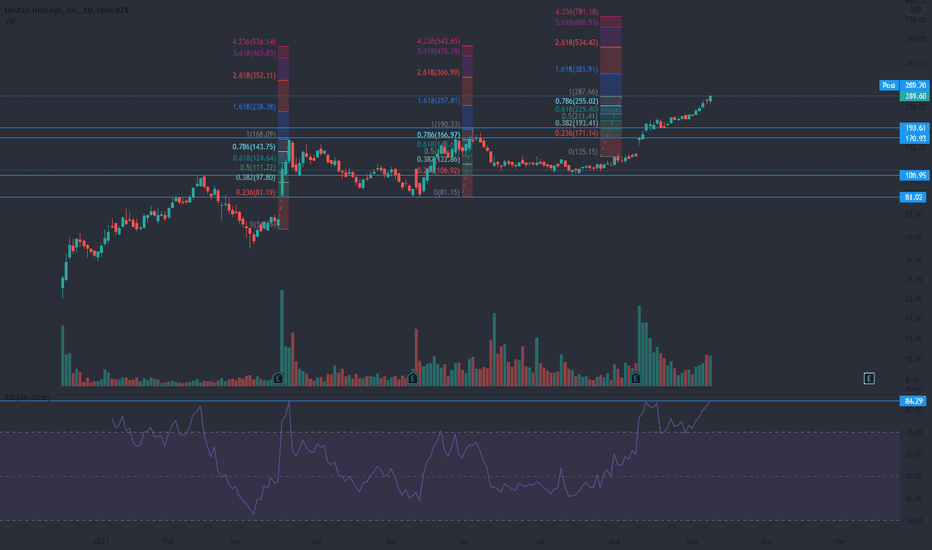Image resolution: width=932 pixels, height=550 pixels.
Task: Click the 2021 label on time axis
Action: [x=101, y=541]
